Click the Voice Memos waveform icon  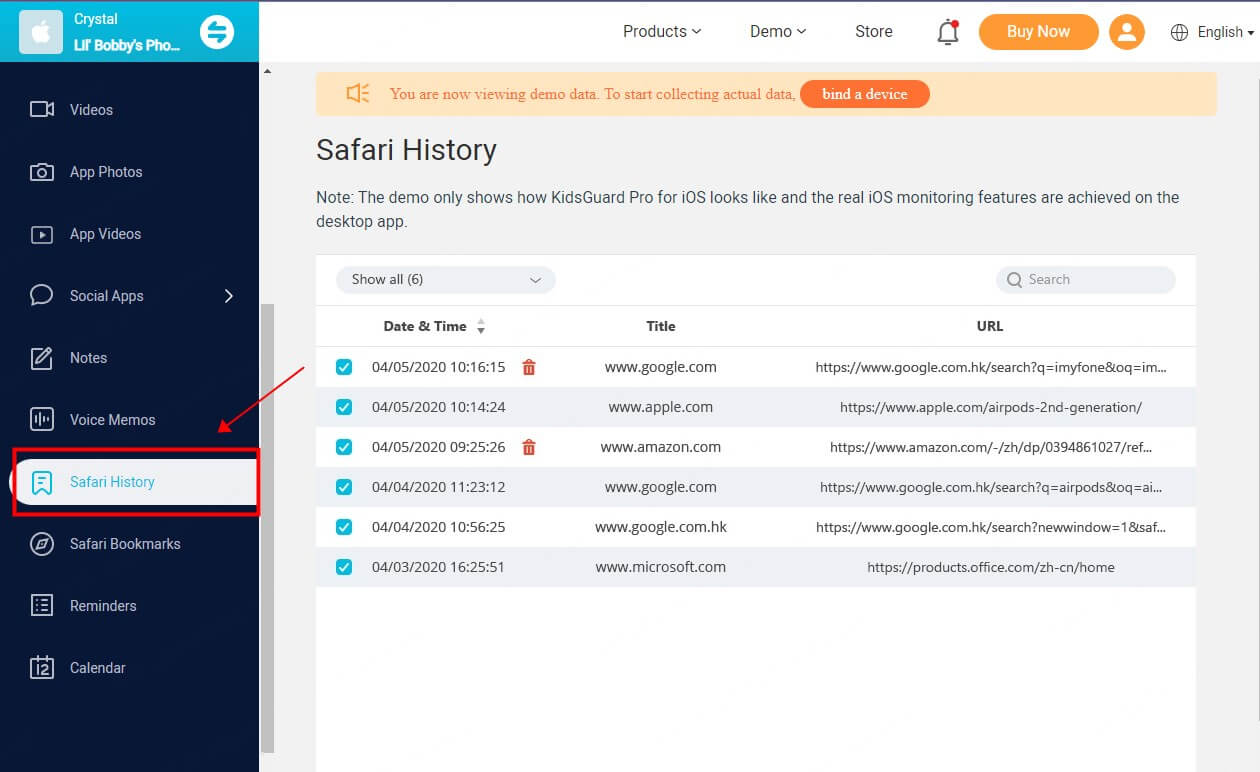point(42,420)
